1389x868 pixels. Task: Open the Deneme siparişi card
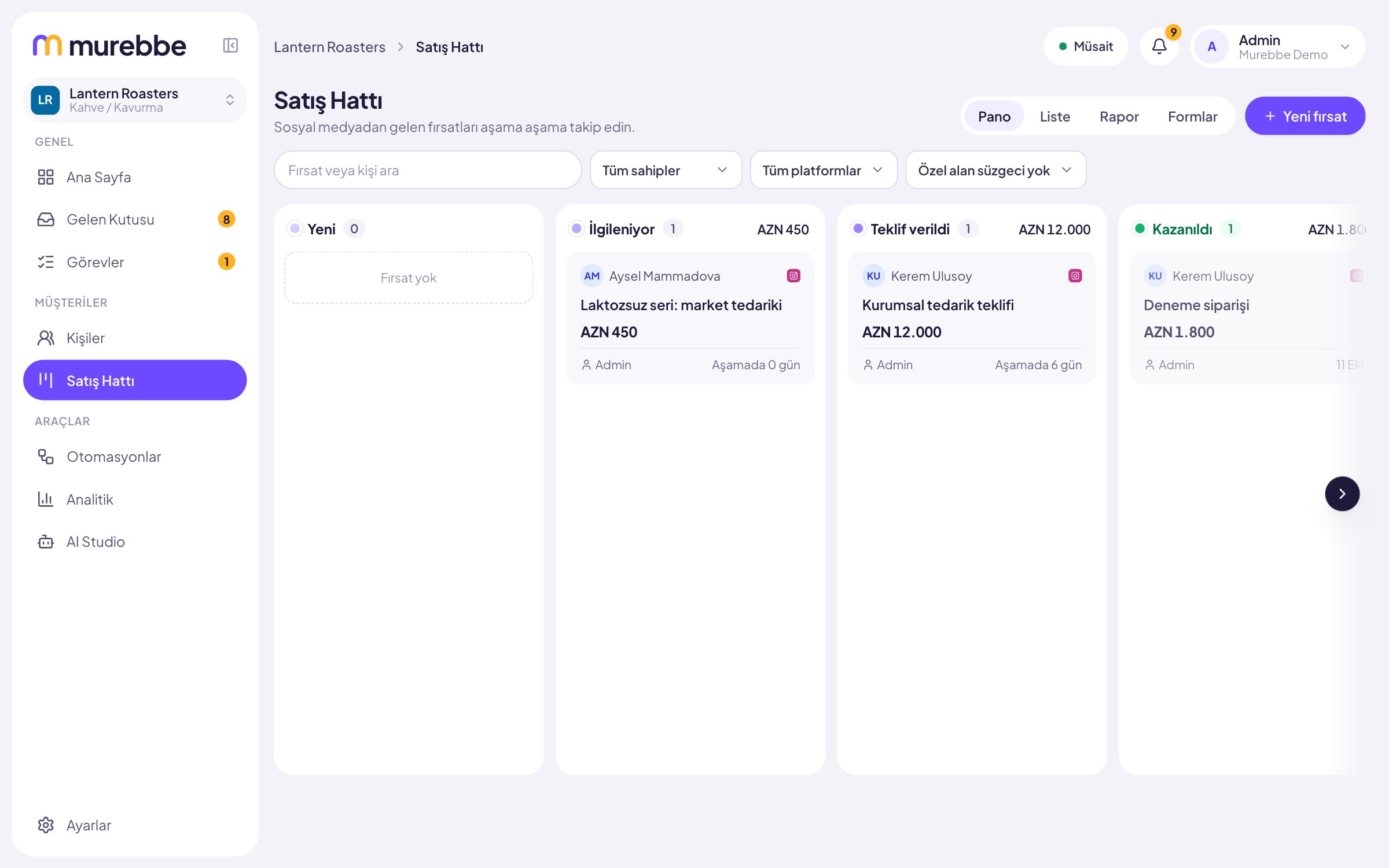pyautogui.click(x=1247, y=318)
